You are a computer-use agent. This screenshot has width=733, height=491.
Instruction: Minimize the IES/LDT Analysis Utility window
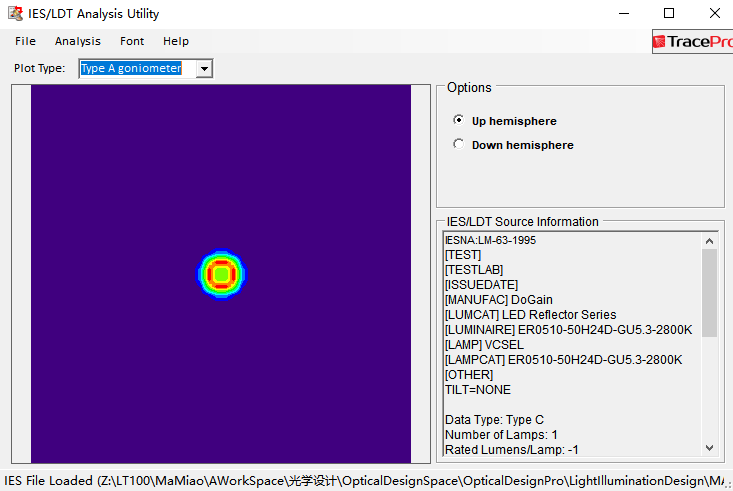point(624,14)
